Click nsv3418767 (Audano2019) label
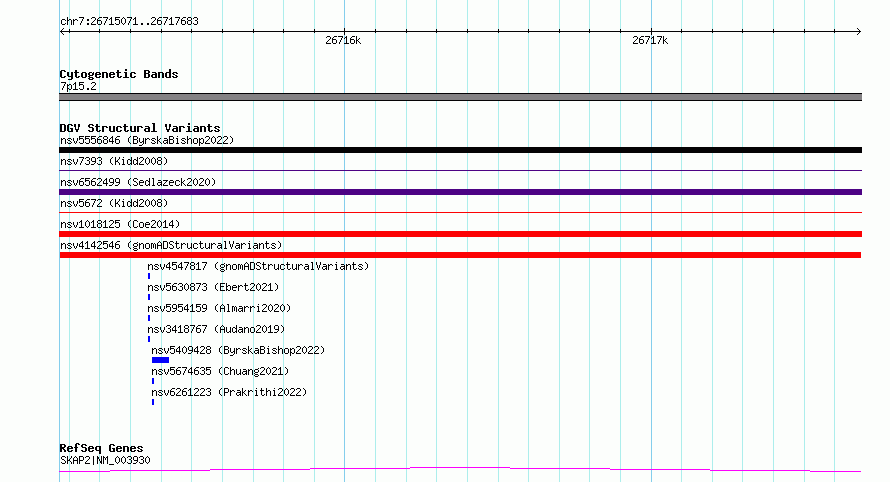The image size is (890, 482). pos(216,329)
